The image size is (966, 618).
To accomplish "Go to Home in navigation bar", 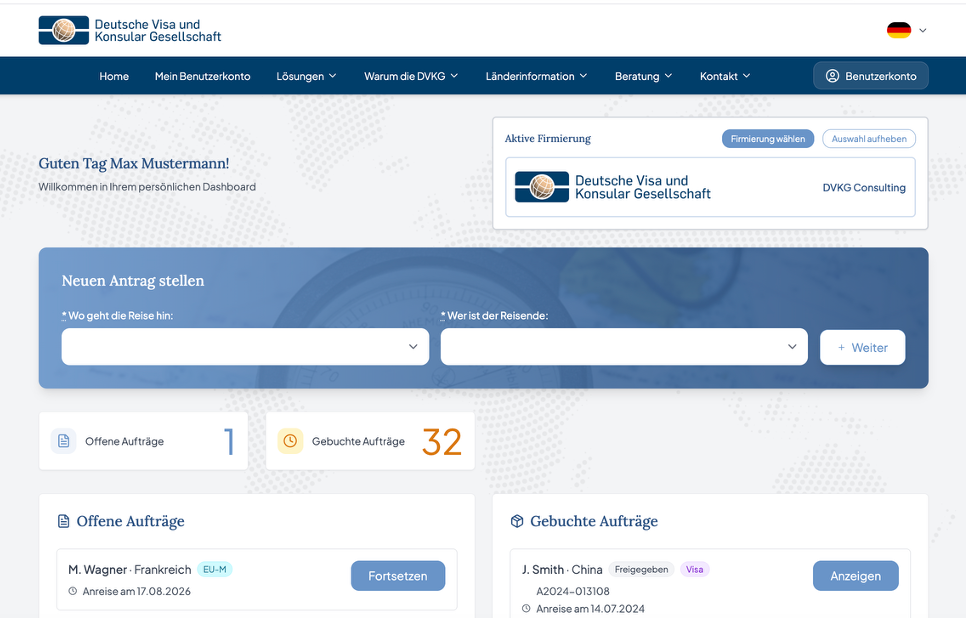I will (x=114, y=76).
